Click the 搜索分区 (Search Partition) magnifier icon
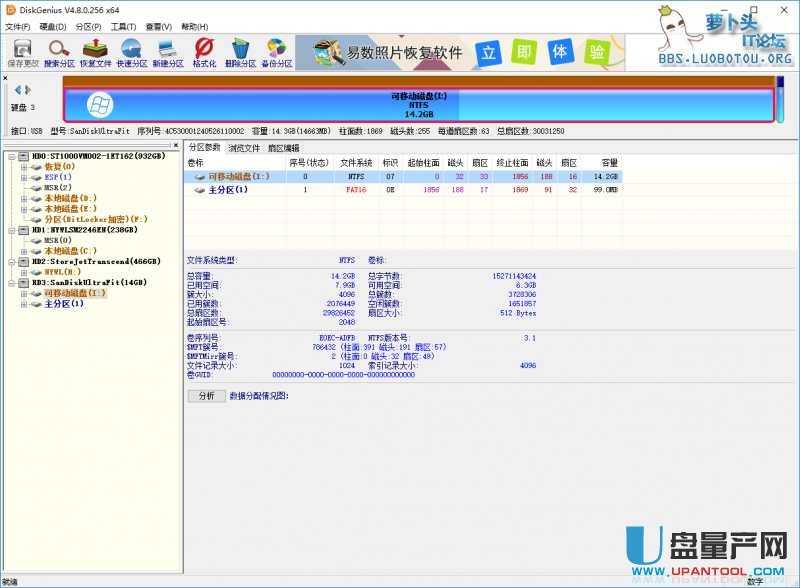This screenshot has height=588, width=800. [59, 52]
